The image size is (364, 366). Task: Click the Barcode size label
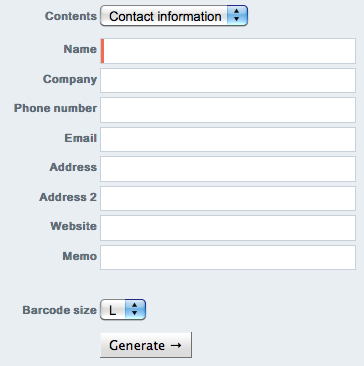[59, 310]
